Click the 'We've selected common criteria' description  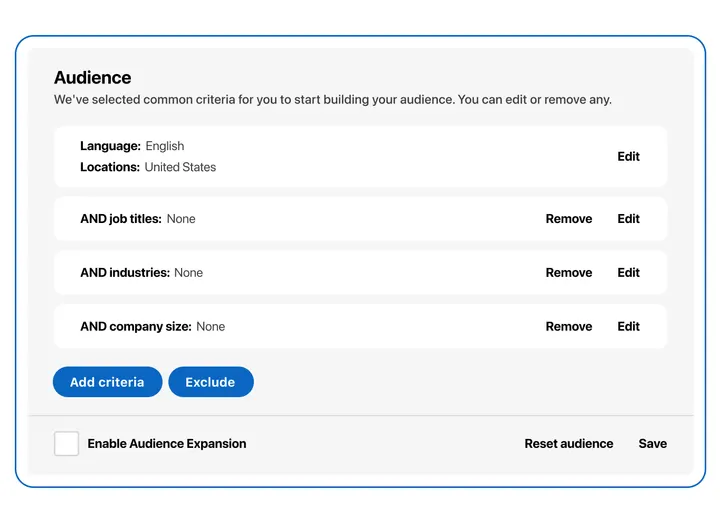tap(332, 100)
